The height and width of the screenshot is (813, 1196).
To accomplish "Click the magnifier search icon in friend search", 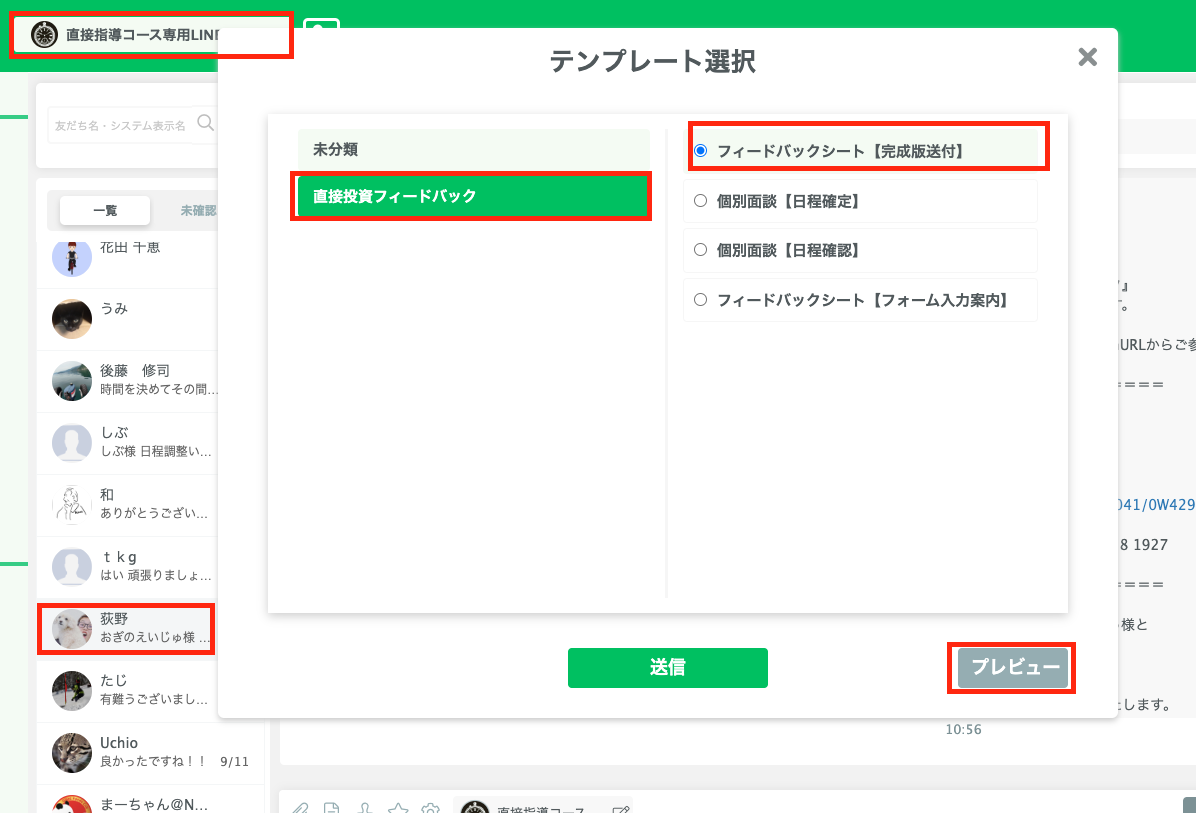I will coord(205,123).
